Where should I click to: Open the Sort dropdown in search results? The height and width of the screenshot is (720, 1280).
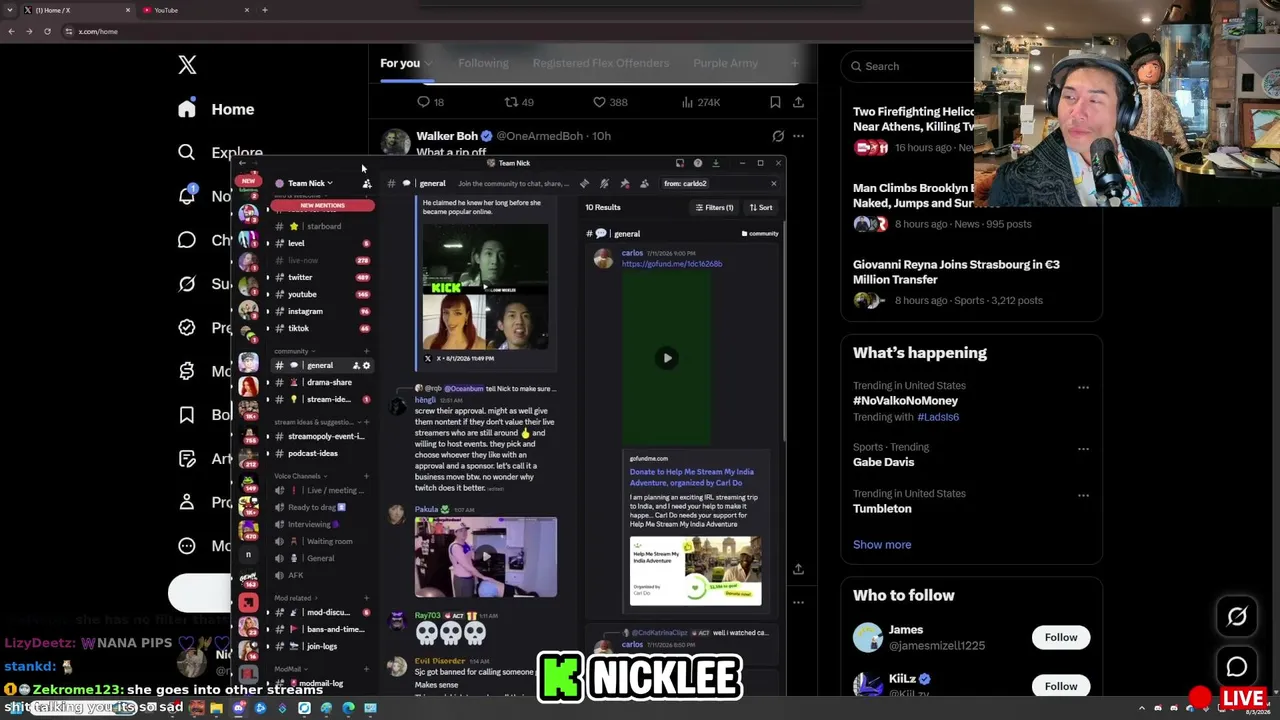[x=761, y=208]
